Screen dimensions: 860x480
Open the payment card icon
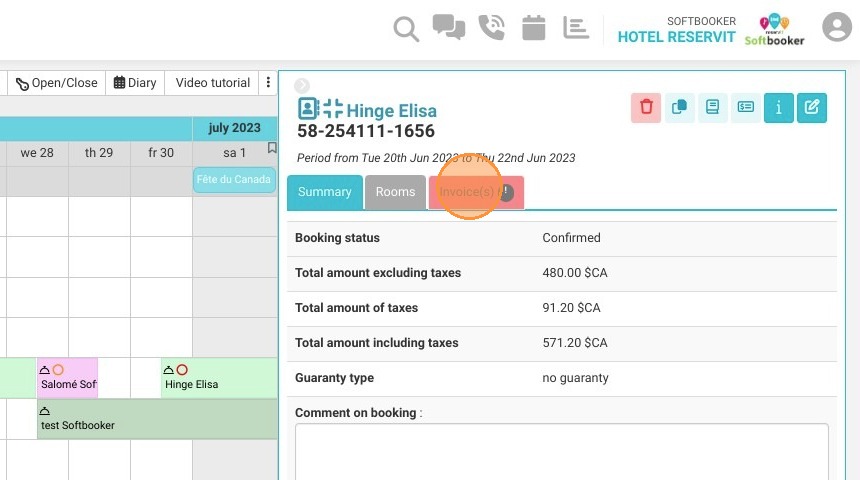[745, 108]
